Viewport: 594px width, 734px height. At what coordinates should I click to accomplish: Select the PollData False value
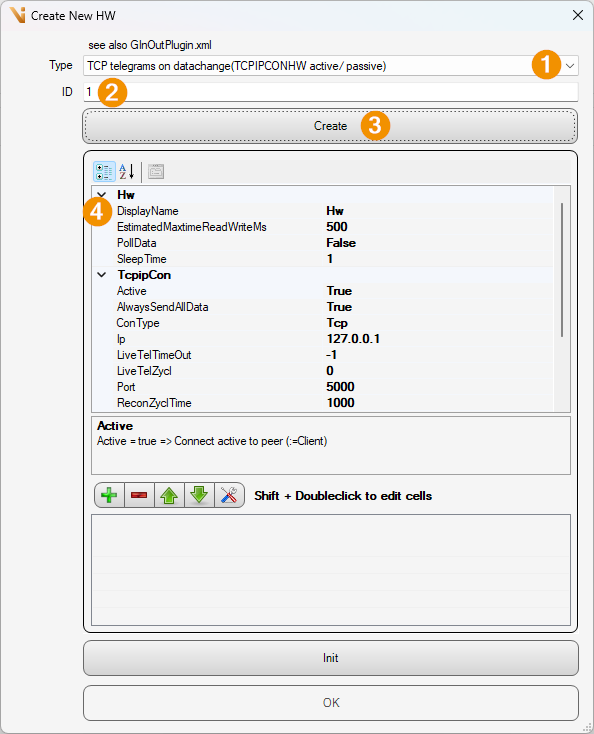[341, 243]
